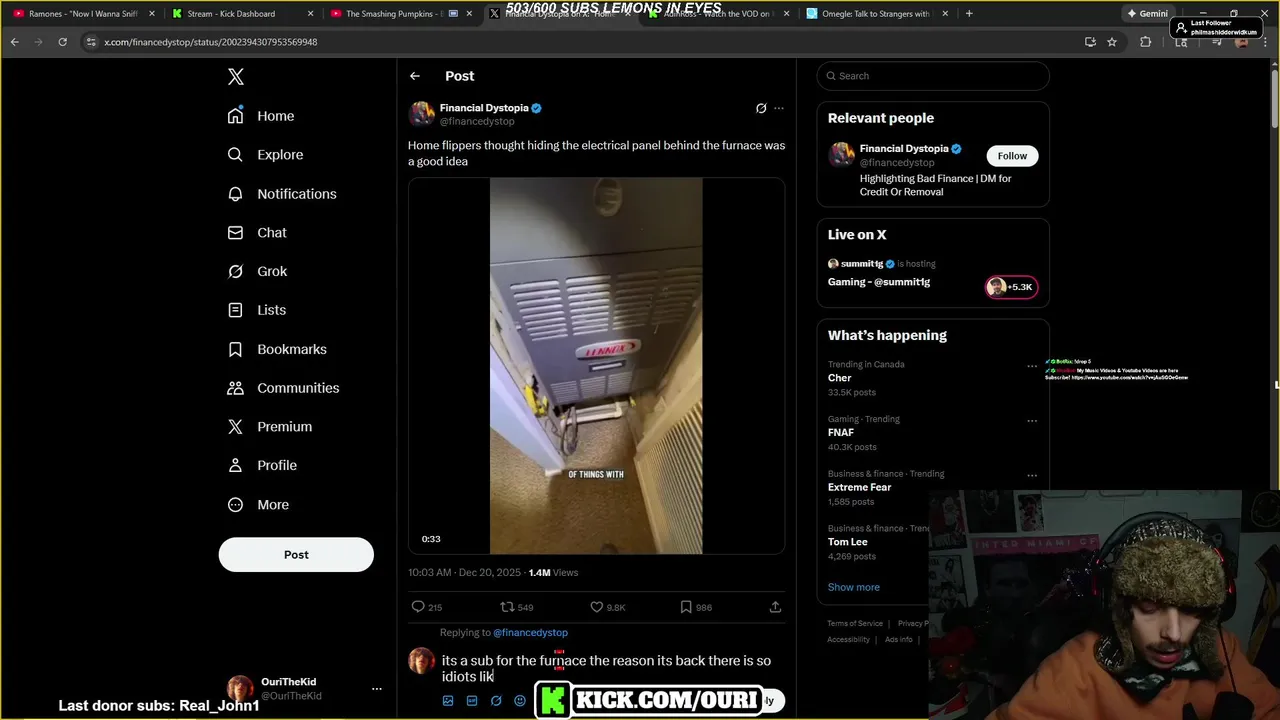Go back using the Post arrow
The height and width of the screenshot is (720, 1280).
[415, 76]
